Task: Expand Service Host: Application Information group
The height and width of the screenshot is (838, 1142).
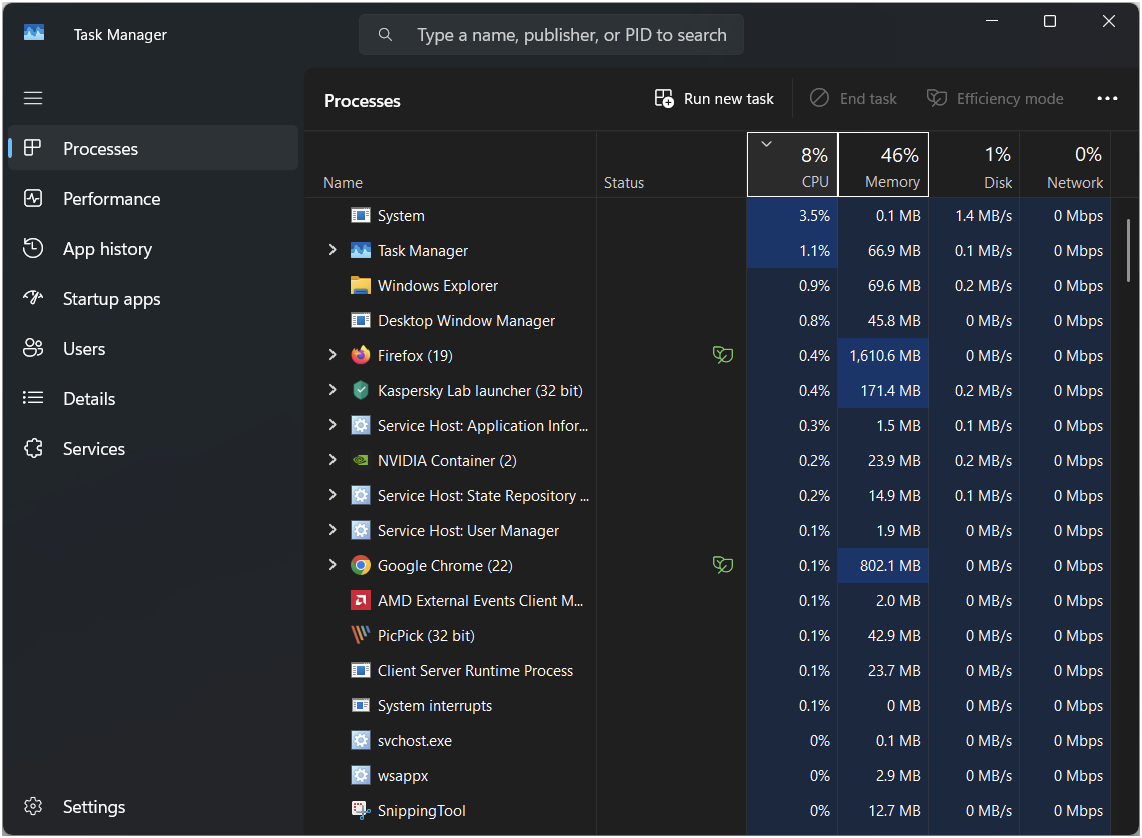Action: (x=333, y=424)
